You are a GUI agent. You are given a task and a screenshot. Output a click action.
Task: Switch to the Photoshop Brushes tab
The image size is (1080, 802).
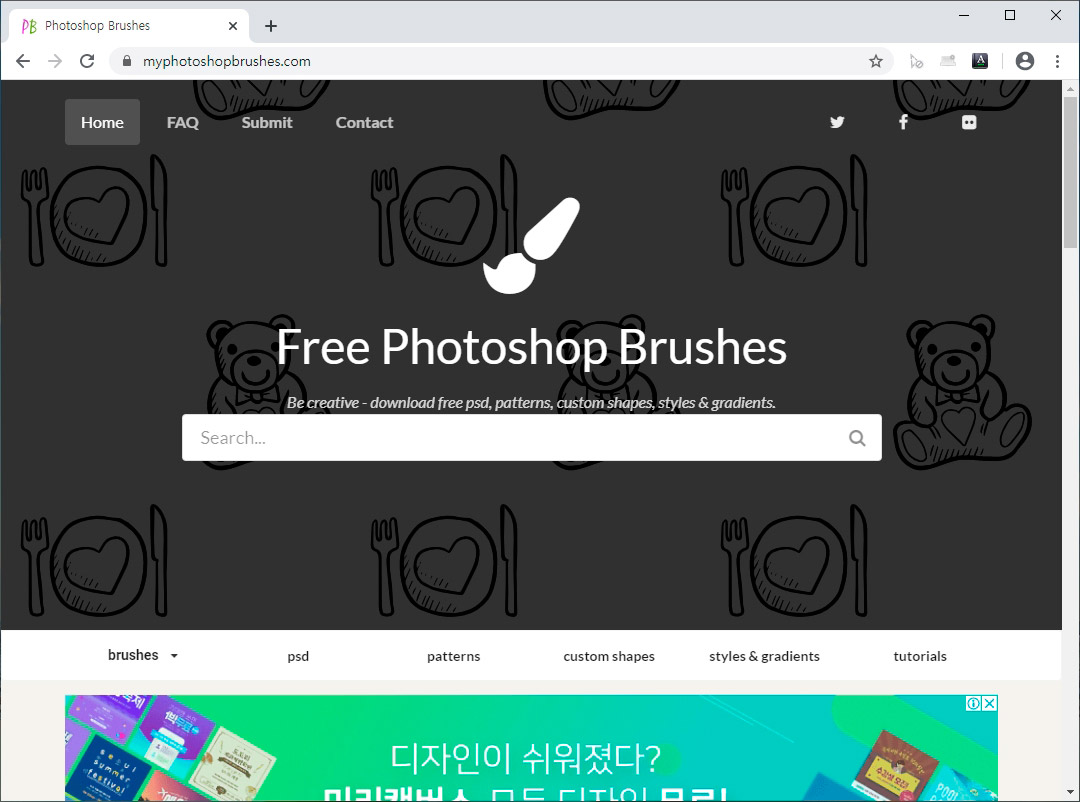pyautogui.click(x=128, y=26)
